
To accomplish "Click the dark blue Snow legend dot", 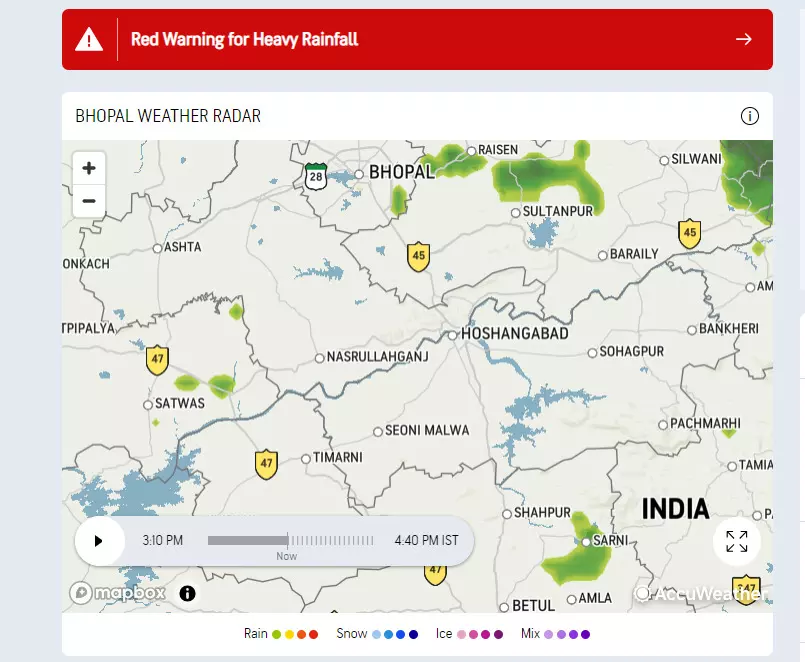I will [413, 634].
